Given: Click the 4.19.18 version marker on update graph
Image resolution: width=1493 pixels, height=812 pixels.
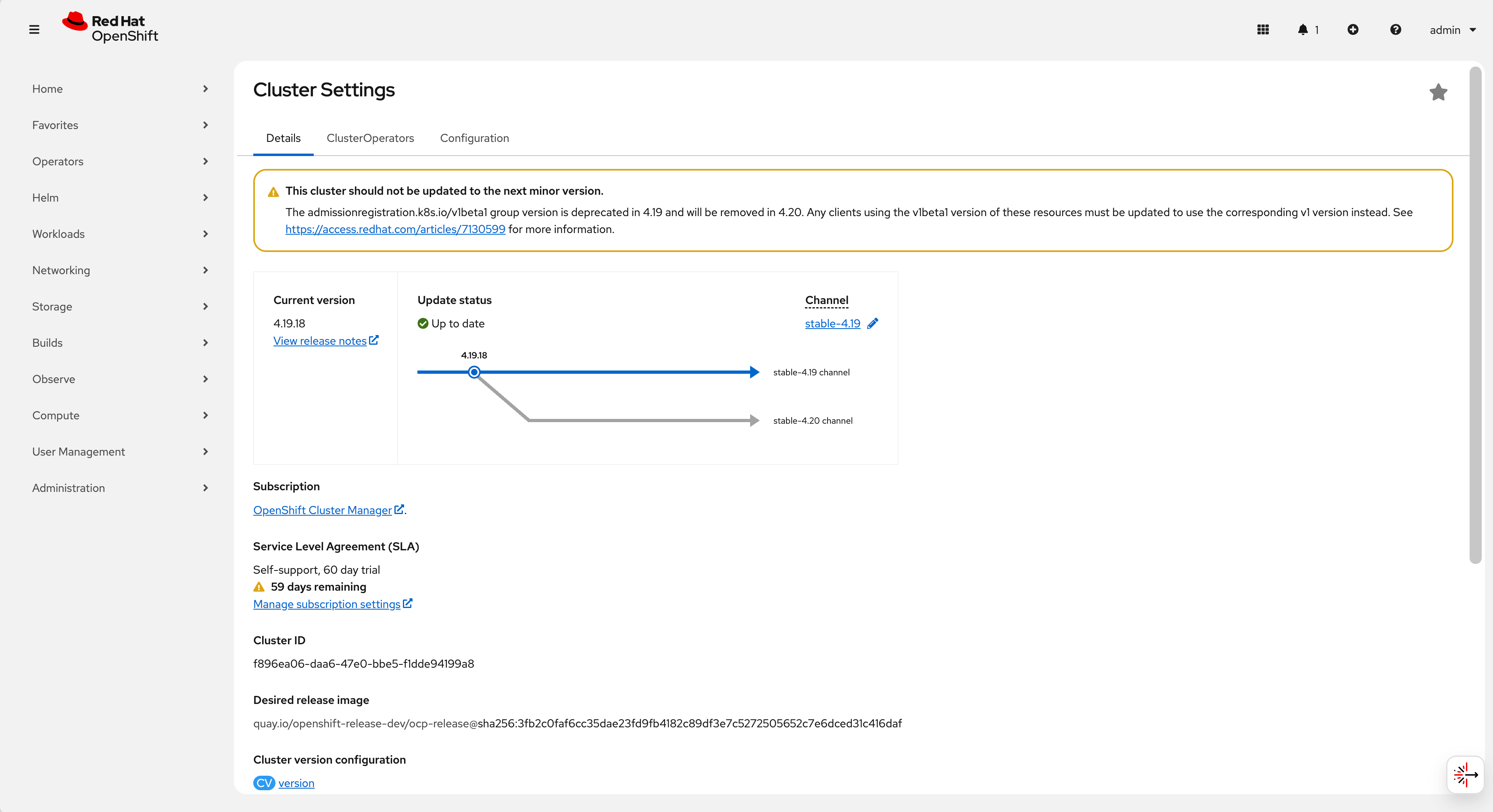Looking at the screenshot, I should point(474,372).
